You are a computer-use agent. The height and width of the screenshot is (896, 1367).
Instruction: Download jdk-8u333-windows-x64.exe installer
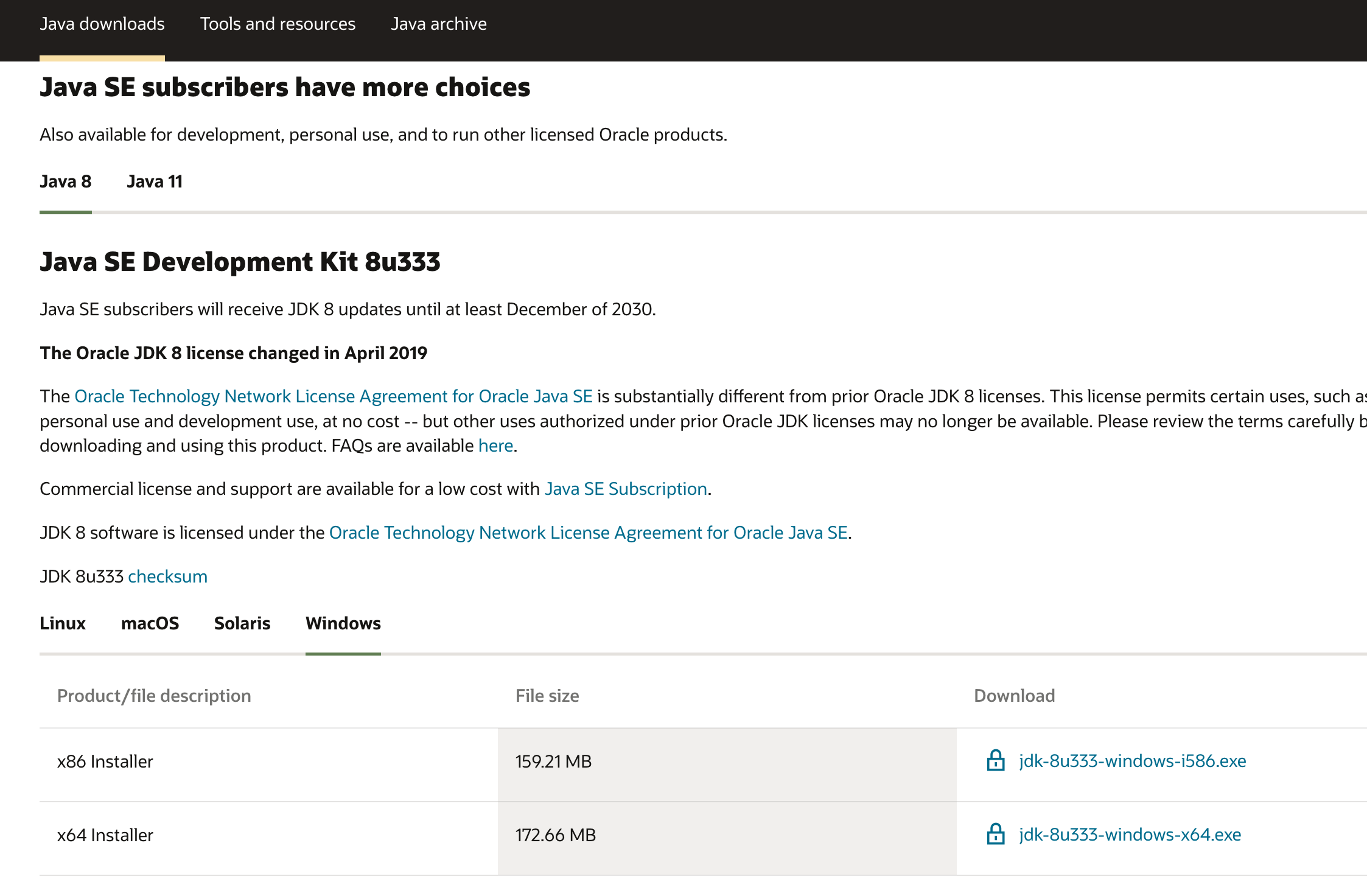[1130, 835]
